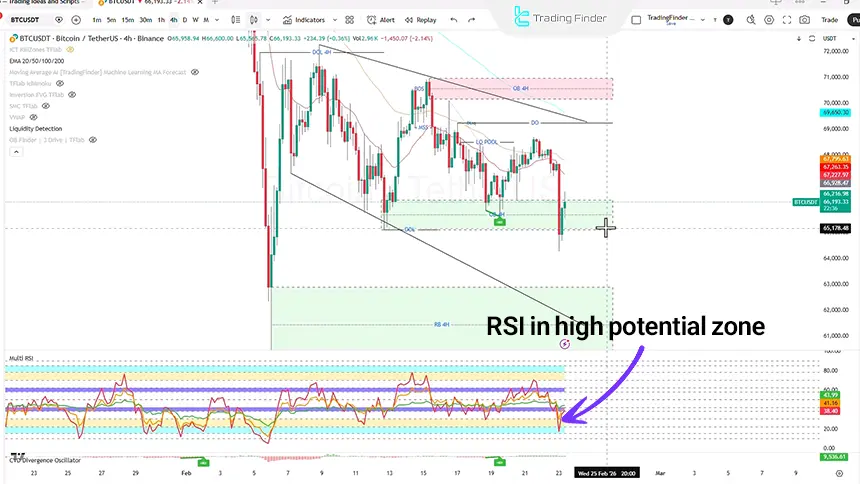Click the undo arrow

454,20
